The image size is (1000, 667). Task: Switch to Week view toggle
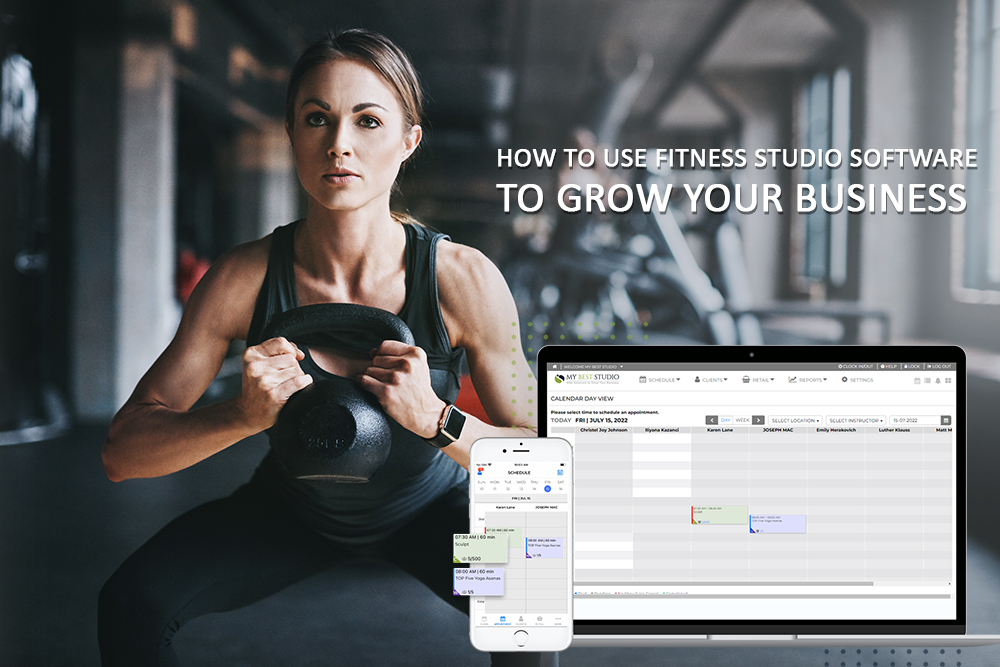tap(742, 420)
